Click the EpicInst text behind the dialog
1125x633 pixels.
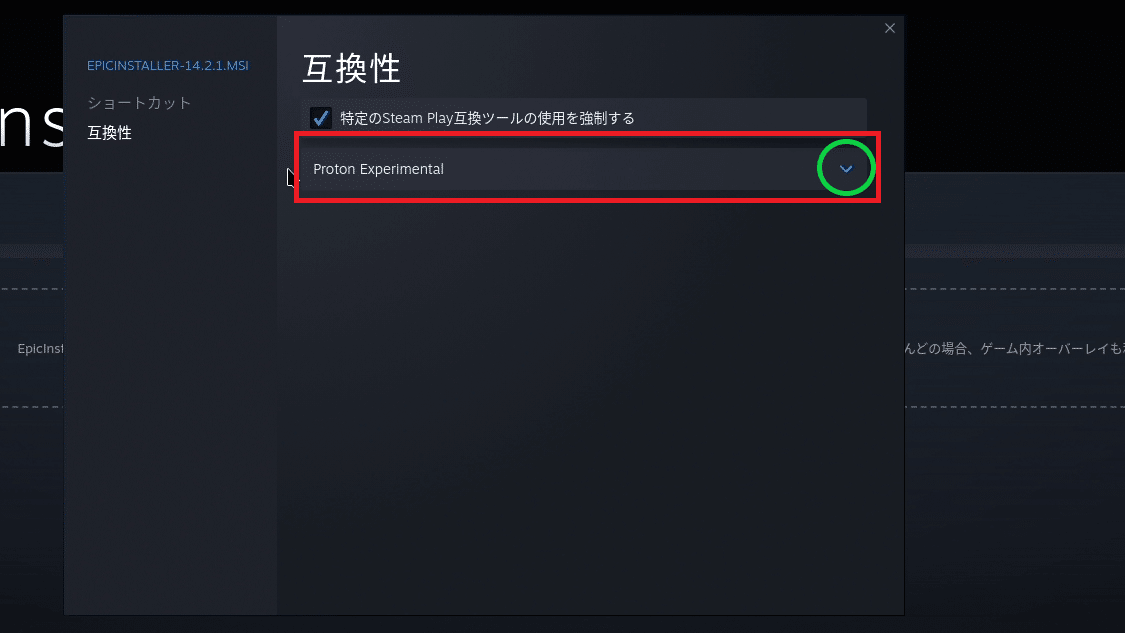(x=40, y=349)
